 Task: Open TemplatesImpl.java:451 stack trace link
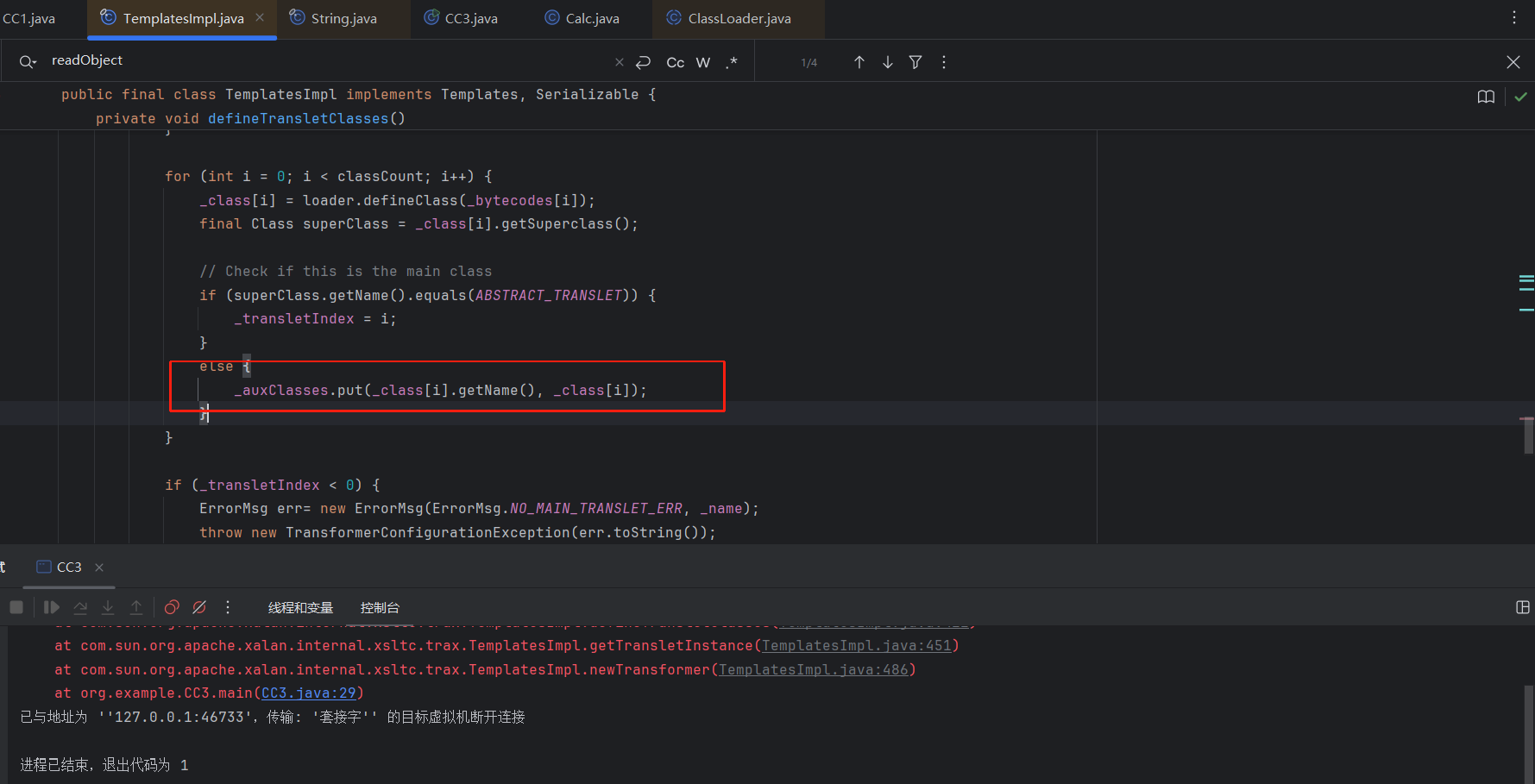856,646
